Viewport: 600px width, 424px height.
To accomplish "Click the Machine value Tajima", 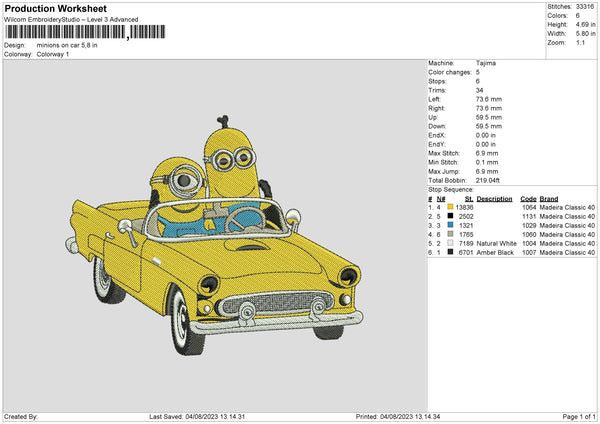I will pyautogui.click(x=487, y=63).
